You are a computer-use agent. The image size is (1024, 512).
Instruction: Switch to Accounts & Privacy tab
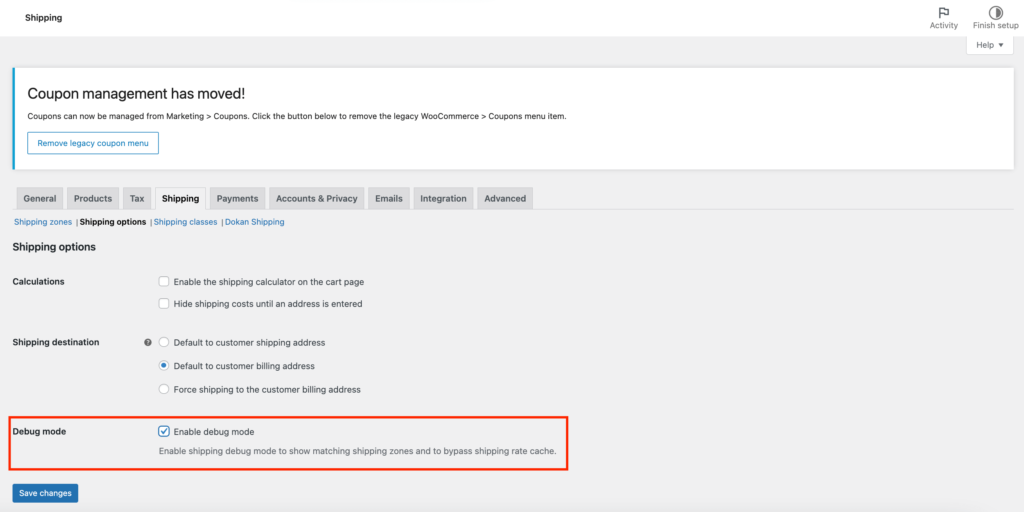point(317,199)
